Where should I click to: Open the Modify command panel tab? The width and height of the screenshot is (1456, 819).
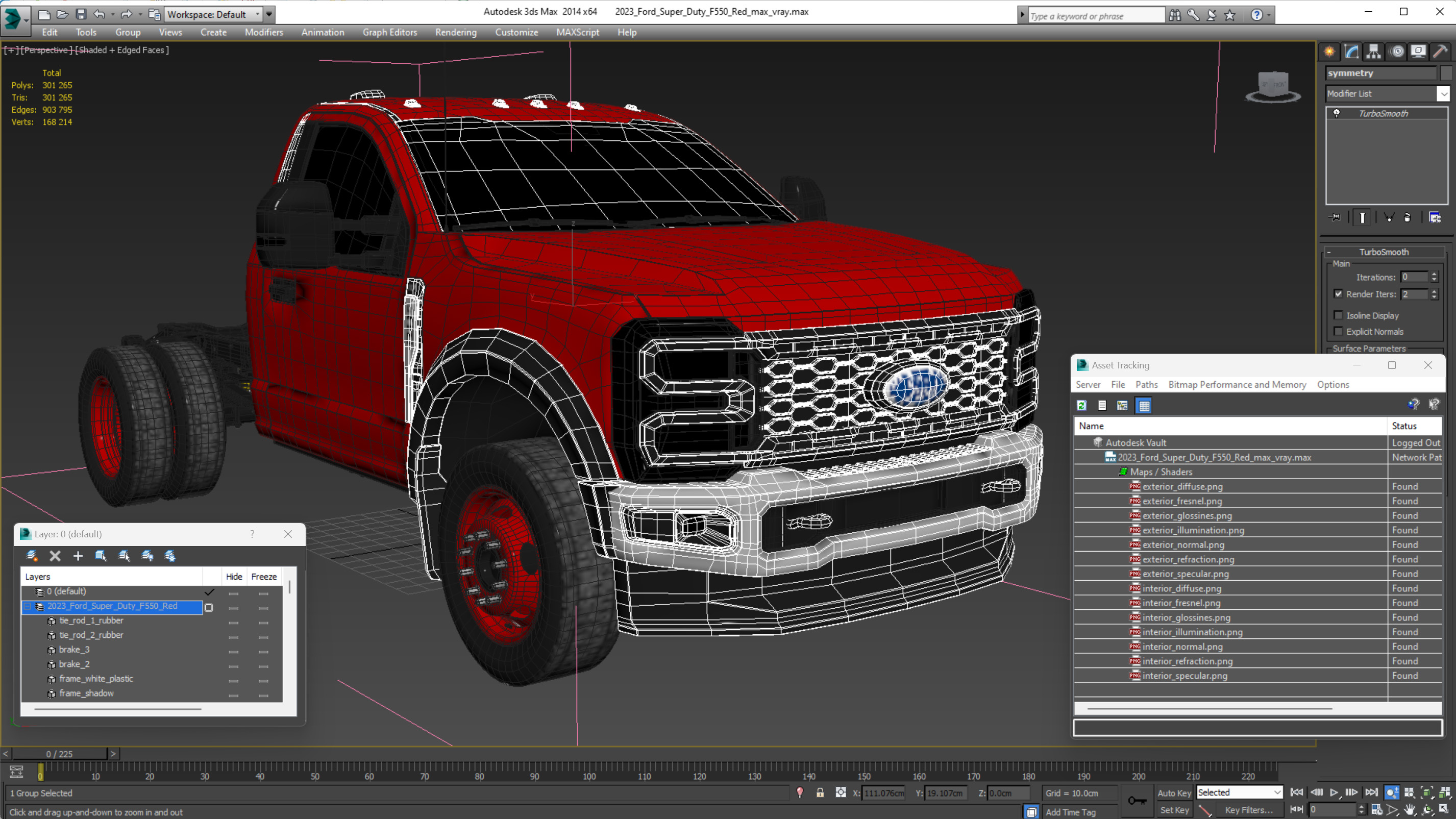click(1351, 52)
